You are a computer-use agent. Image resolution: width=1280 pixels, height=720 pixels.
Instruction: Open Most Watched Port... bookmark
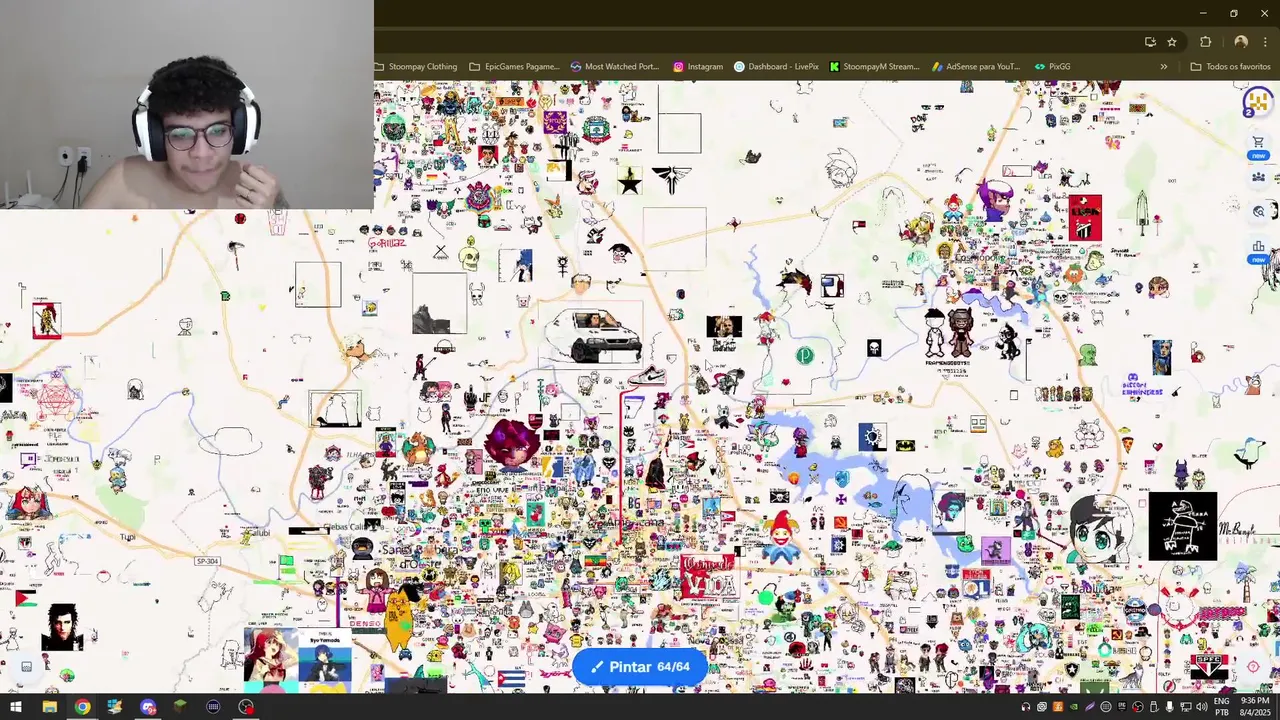[x=615, y=67]
